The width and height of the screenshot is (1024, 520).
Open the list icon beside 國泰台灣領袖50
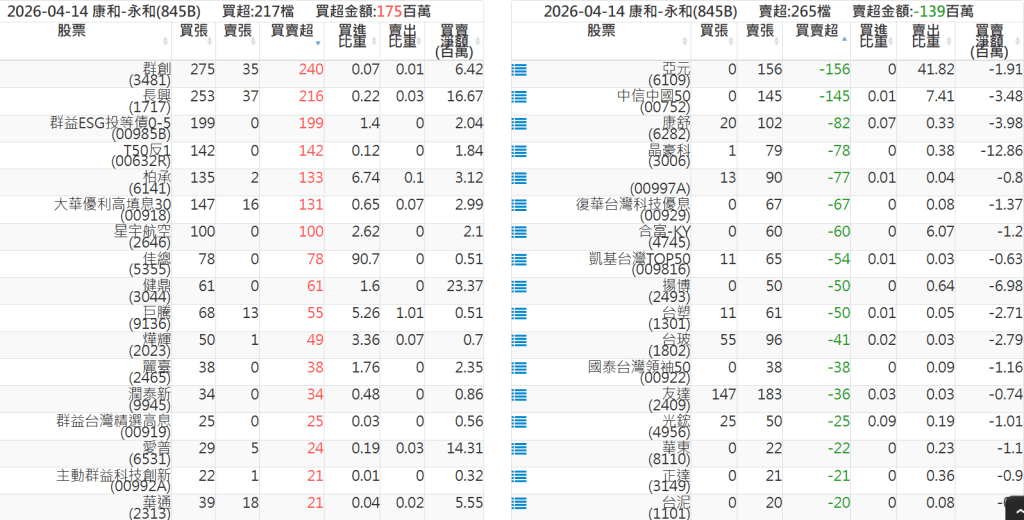click(x=519, y=367)
